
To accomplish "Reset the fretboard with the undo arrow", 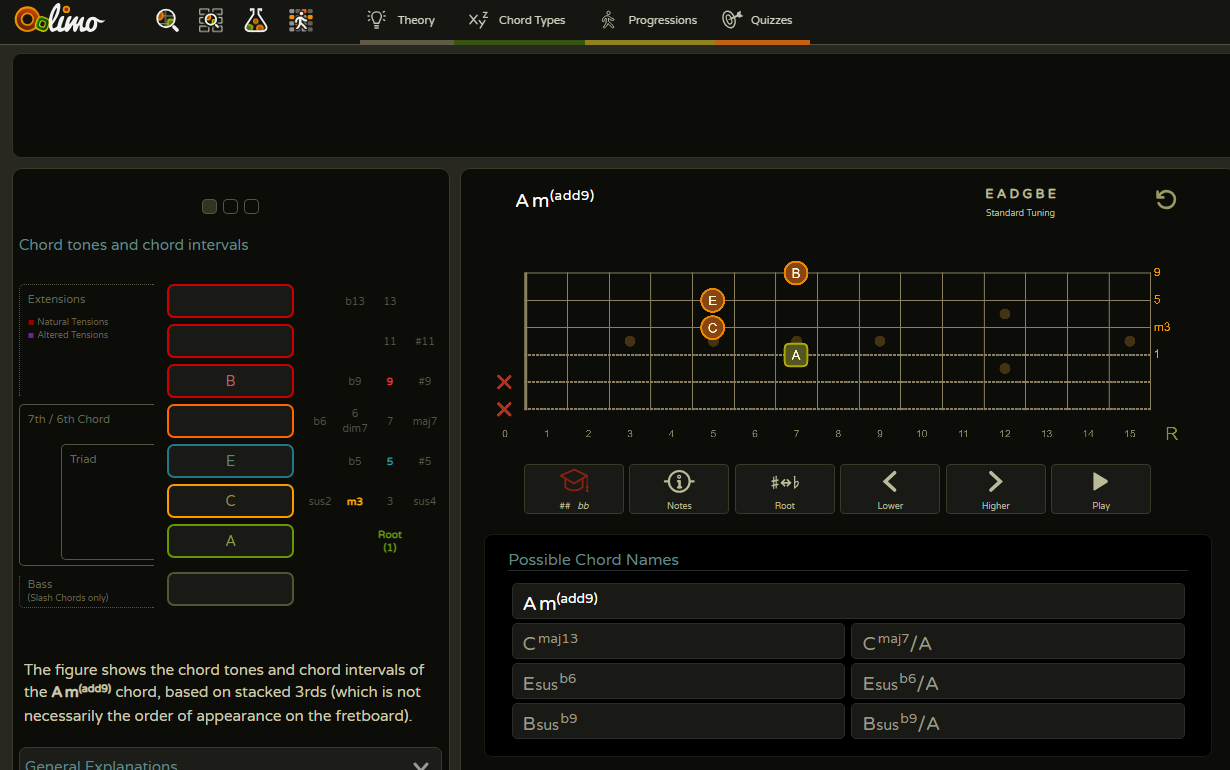I will pos(1166,199).
